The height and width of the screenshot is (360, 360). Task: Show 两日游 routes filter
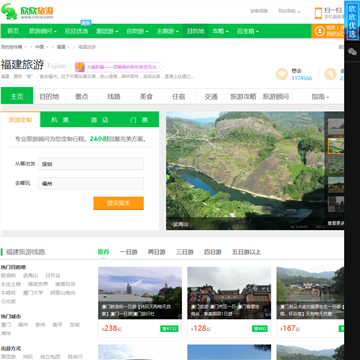coord(157,252)
